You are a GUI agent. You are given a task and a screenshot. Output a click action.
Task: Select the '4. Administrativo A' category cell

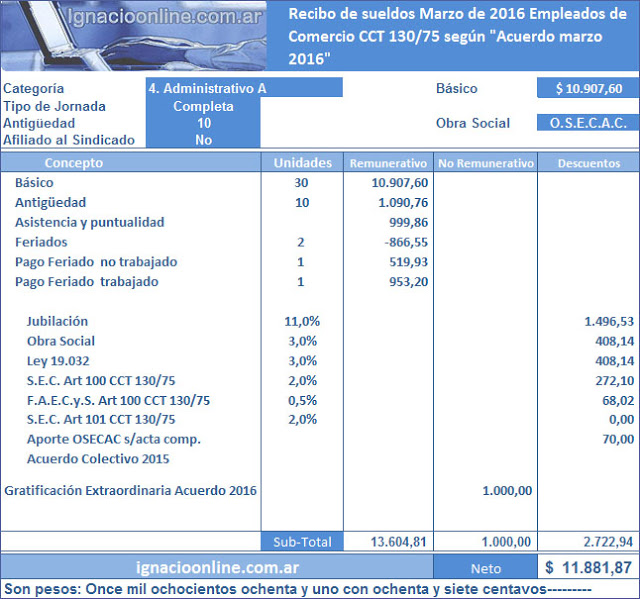(x=244, y=88)
